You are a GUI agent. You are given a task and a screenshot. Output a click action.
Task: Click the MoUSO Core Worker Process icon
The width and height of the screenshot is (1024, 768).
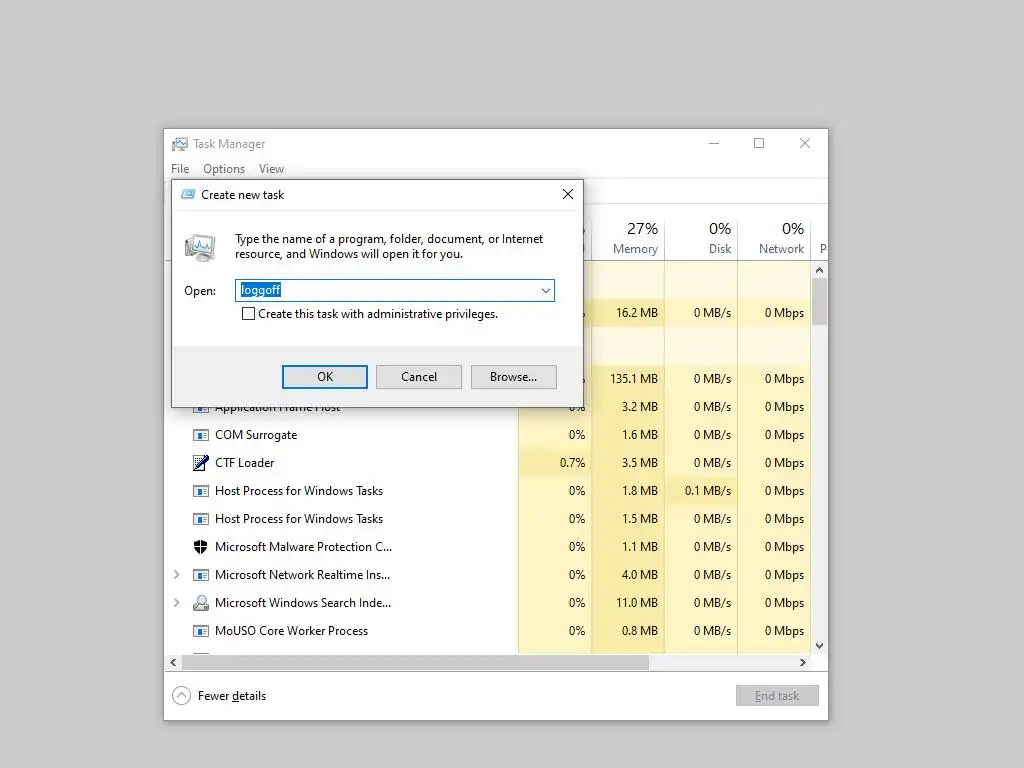(200, 631)
